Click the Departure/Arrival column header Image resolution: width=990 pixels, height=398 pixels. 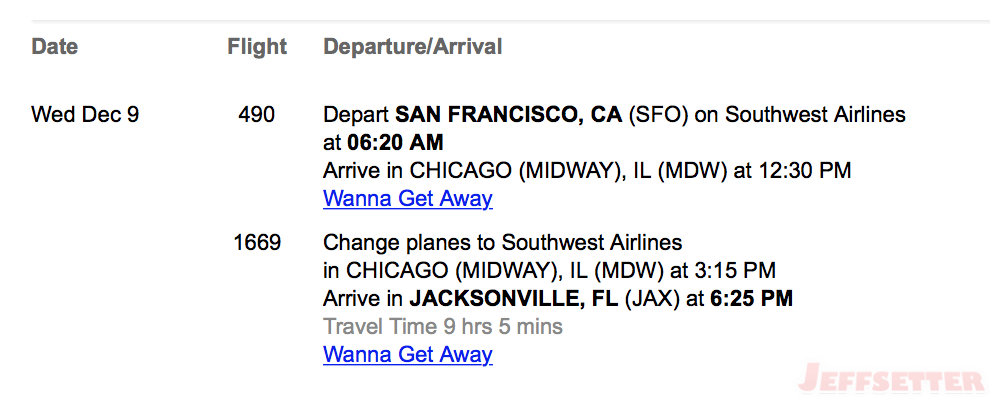pyautogui.click(x=412, y=47)
